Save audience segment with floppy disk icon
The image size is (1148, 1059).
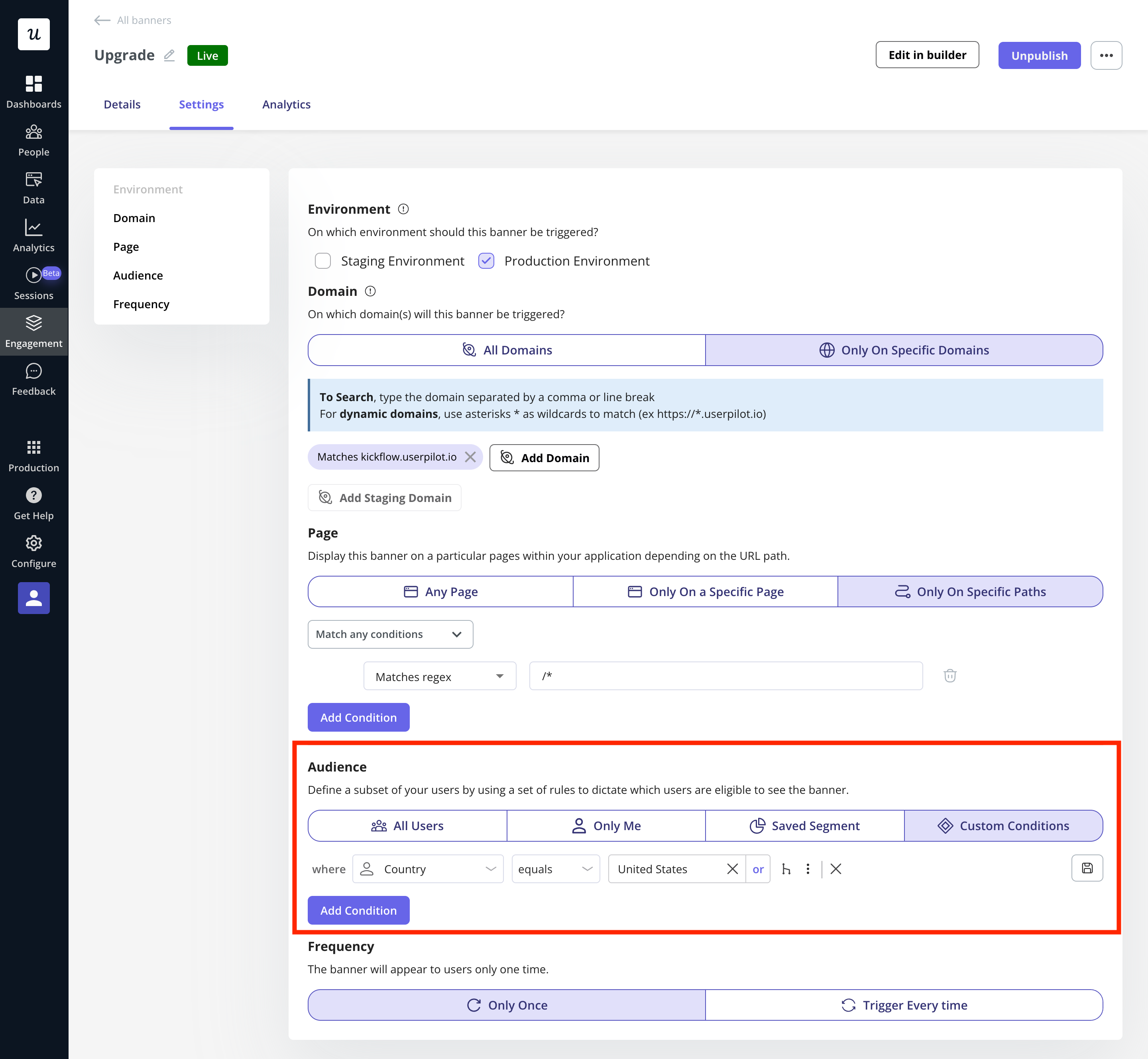(1087, 868)
